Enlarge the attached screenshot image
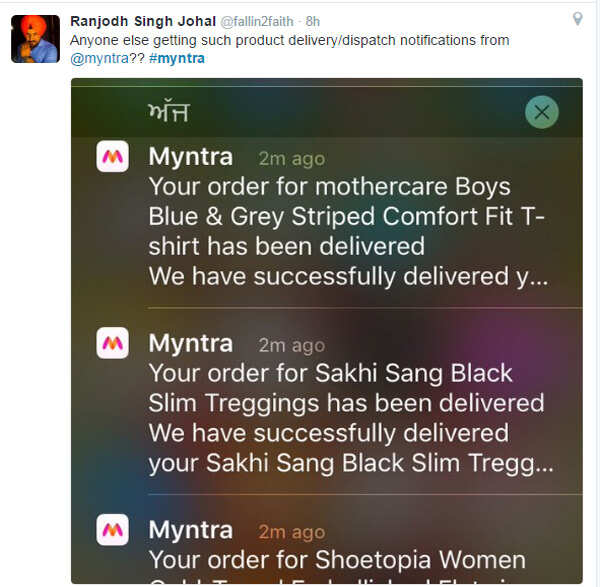This screenshot has width=600, height=587. [x=327, y=331]
